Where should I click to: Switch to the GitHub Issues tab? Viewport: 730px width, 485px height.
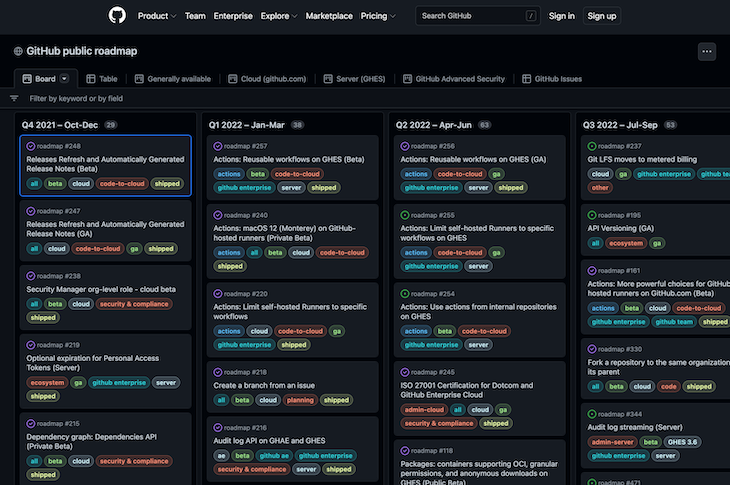pyautogui.click(x=552, y=79)
